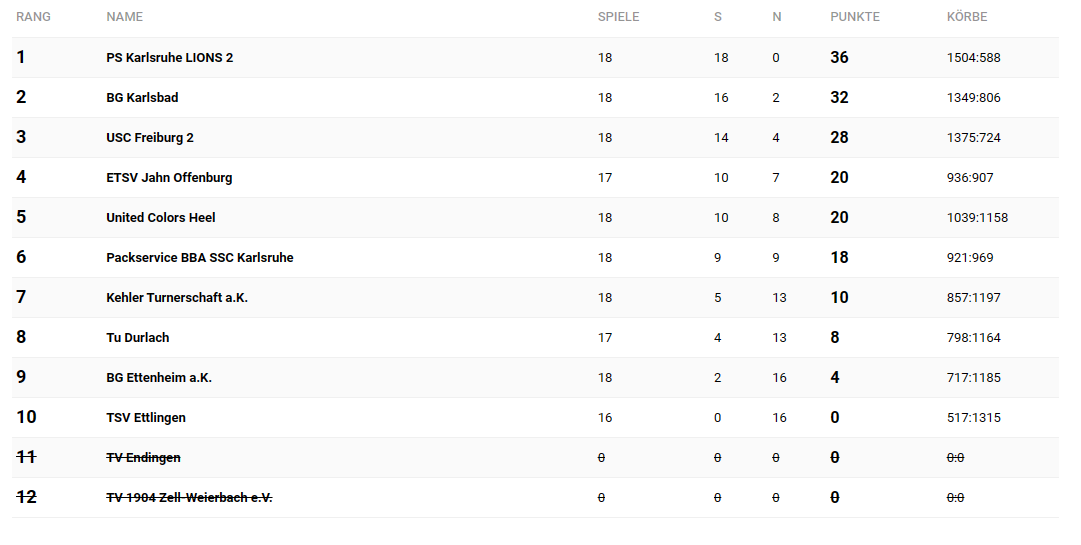Select Kehler Turnerschaft a.K. team

click(x=176, y=298)
